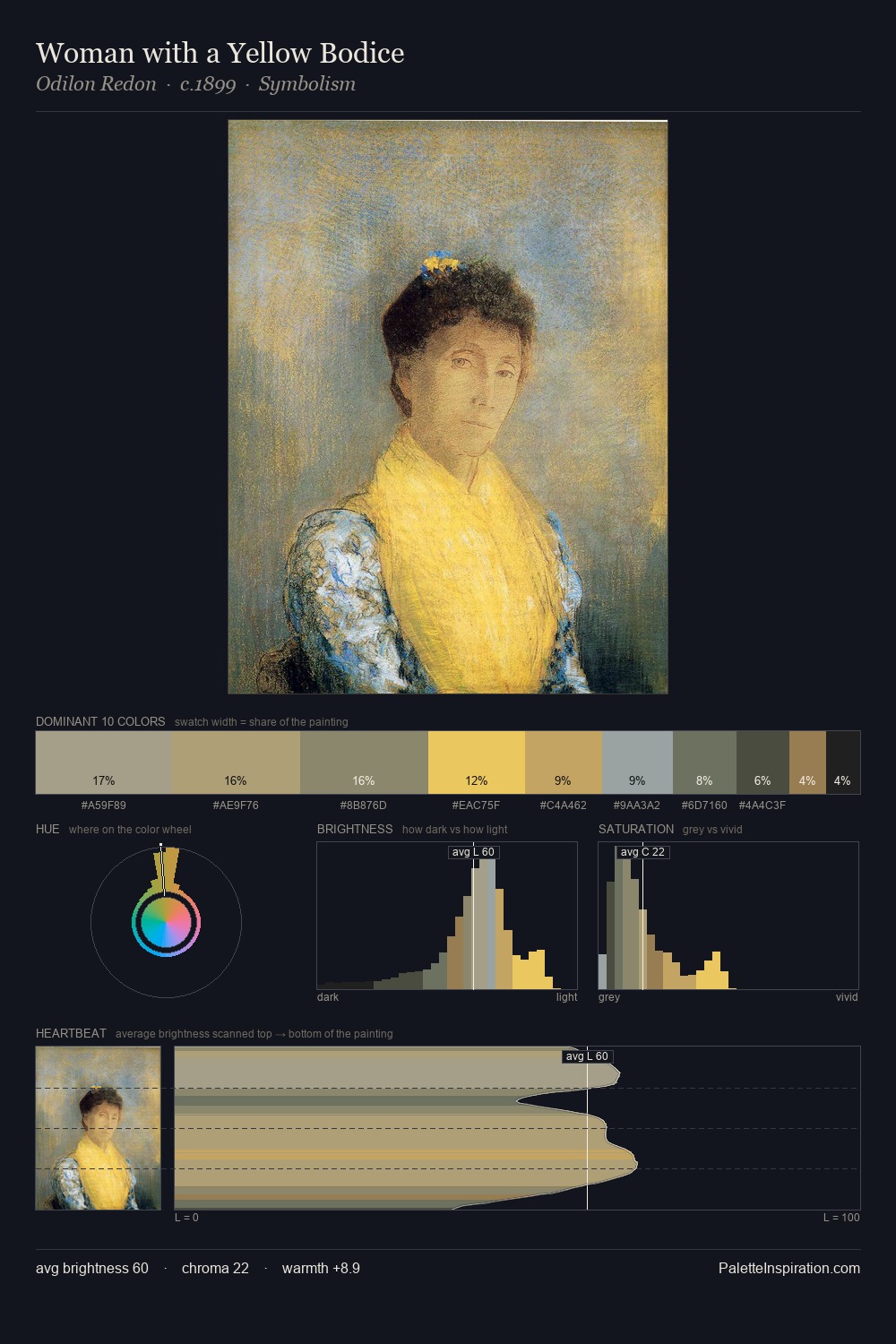Screen dimensions: 896x1344
Task: Click the 'avg L 60' marker in Heartbeat chart
Action: [x=587, y=1056]
